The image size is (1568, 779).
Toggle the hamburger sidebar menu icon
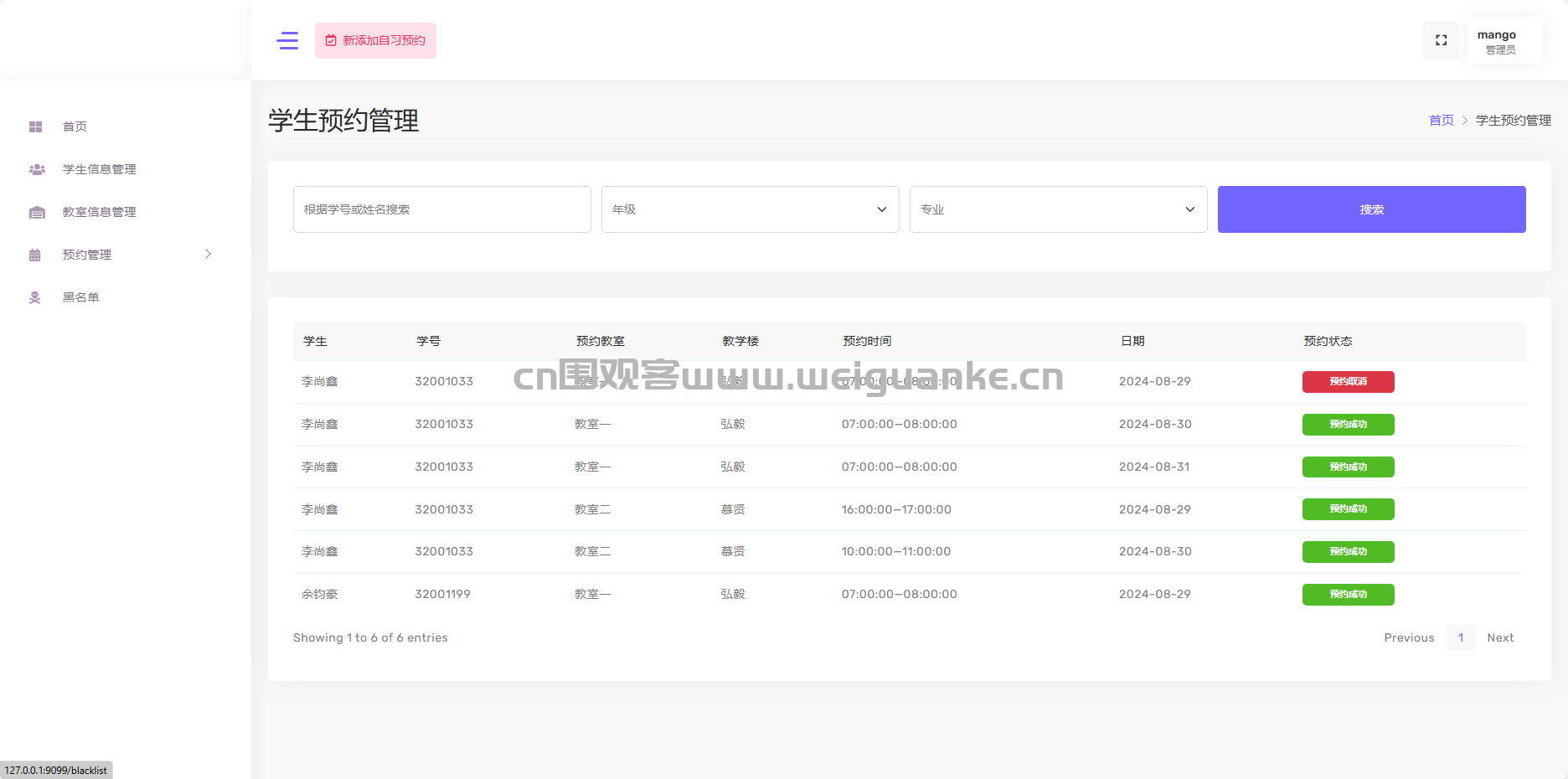(x=287, y=40)
